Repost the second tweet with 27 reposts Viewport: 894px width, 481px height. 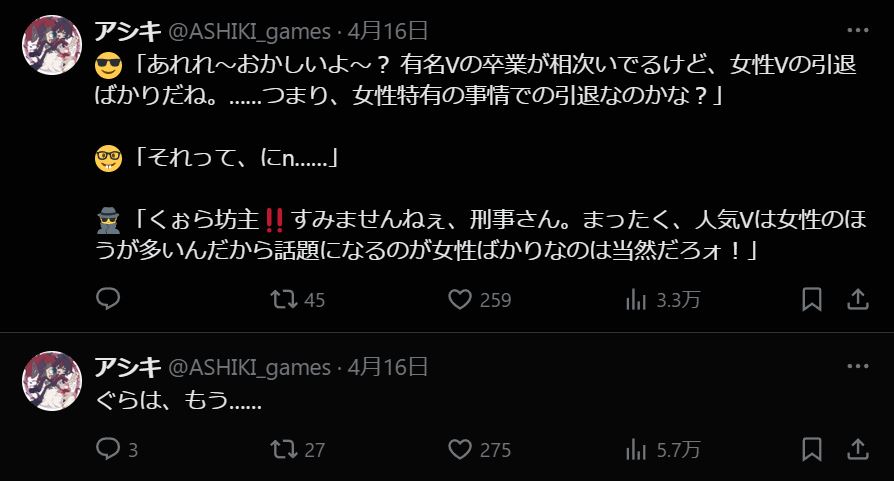[297, 450]
